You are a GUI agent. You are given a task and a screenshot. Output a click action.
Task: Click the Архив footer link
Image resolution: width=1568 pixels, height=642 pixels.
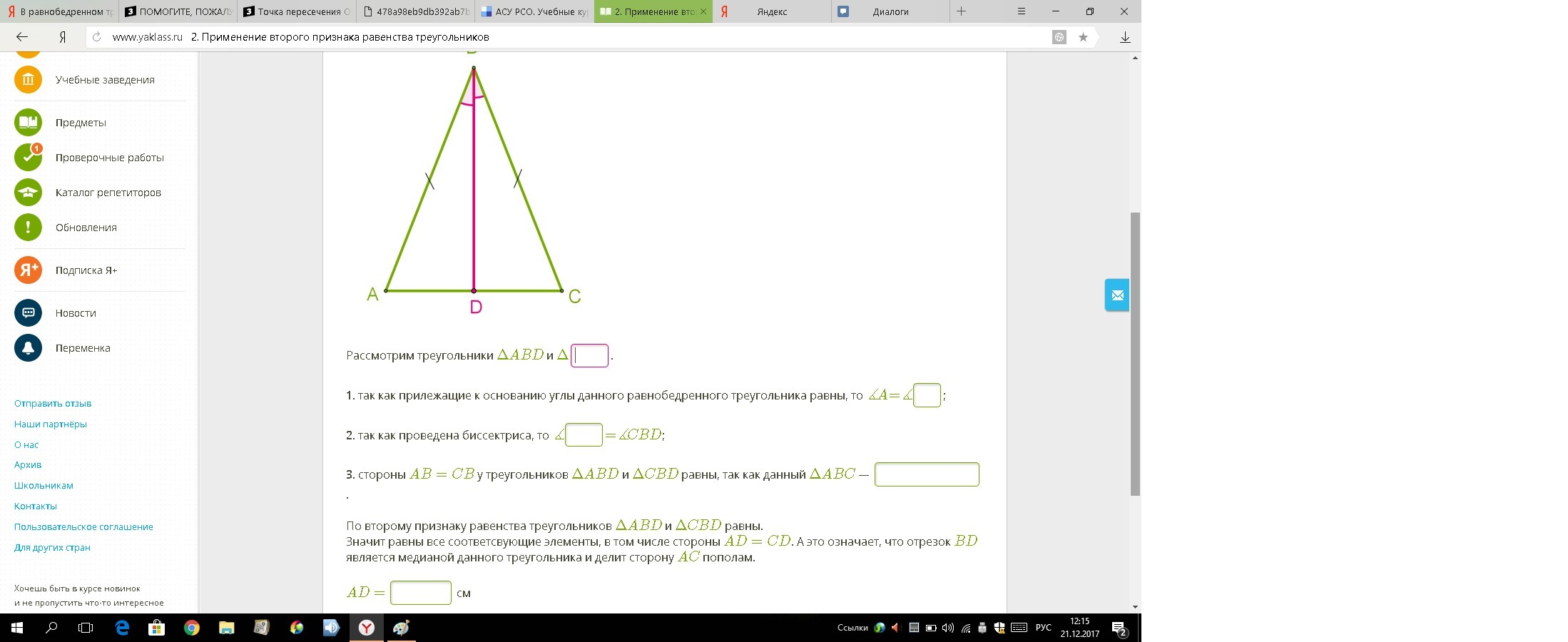click(x=28, y=464)
